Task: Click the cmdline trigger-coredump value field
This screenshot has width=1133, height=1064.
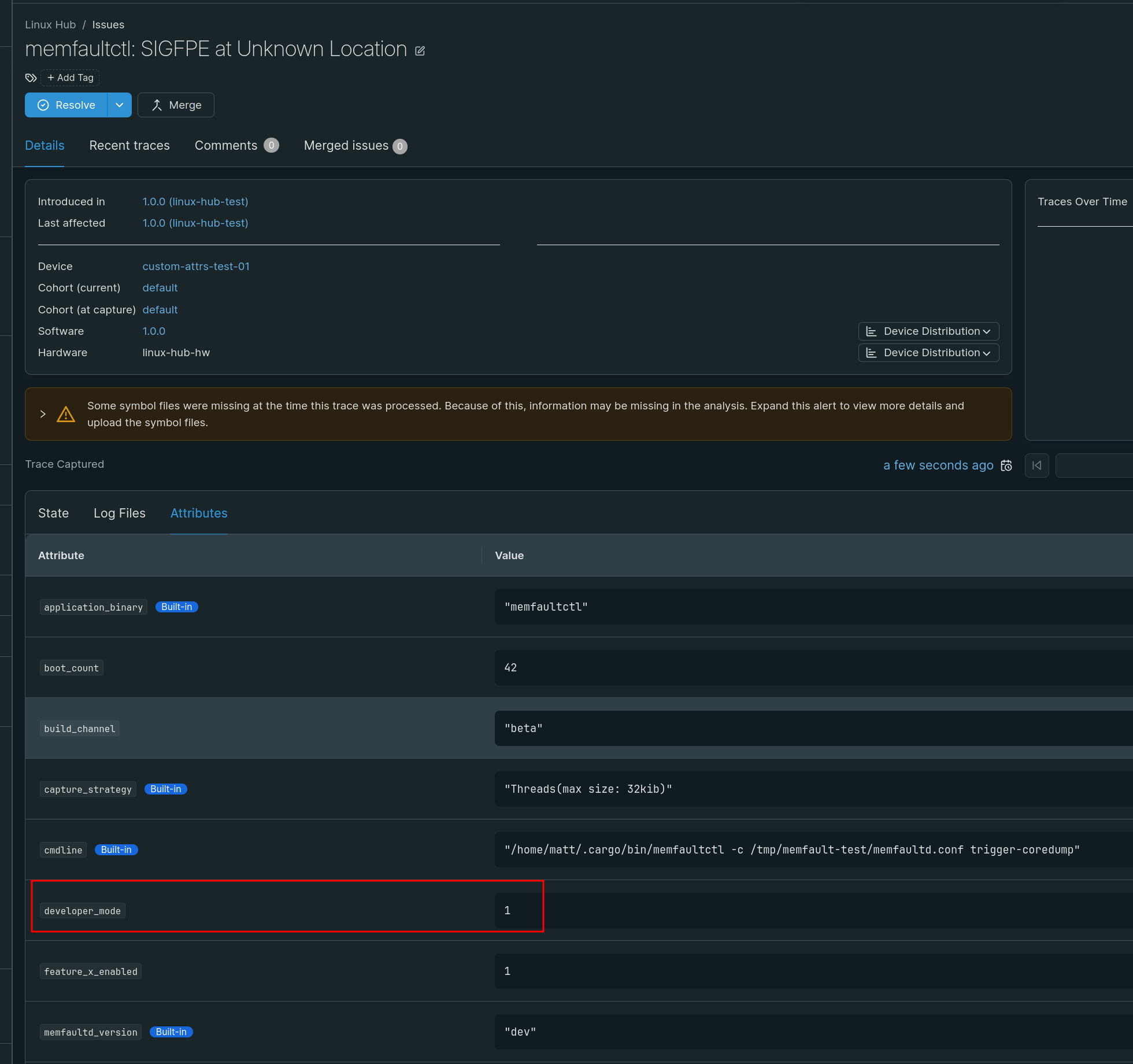Action: (813, 850)
